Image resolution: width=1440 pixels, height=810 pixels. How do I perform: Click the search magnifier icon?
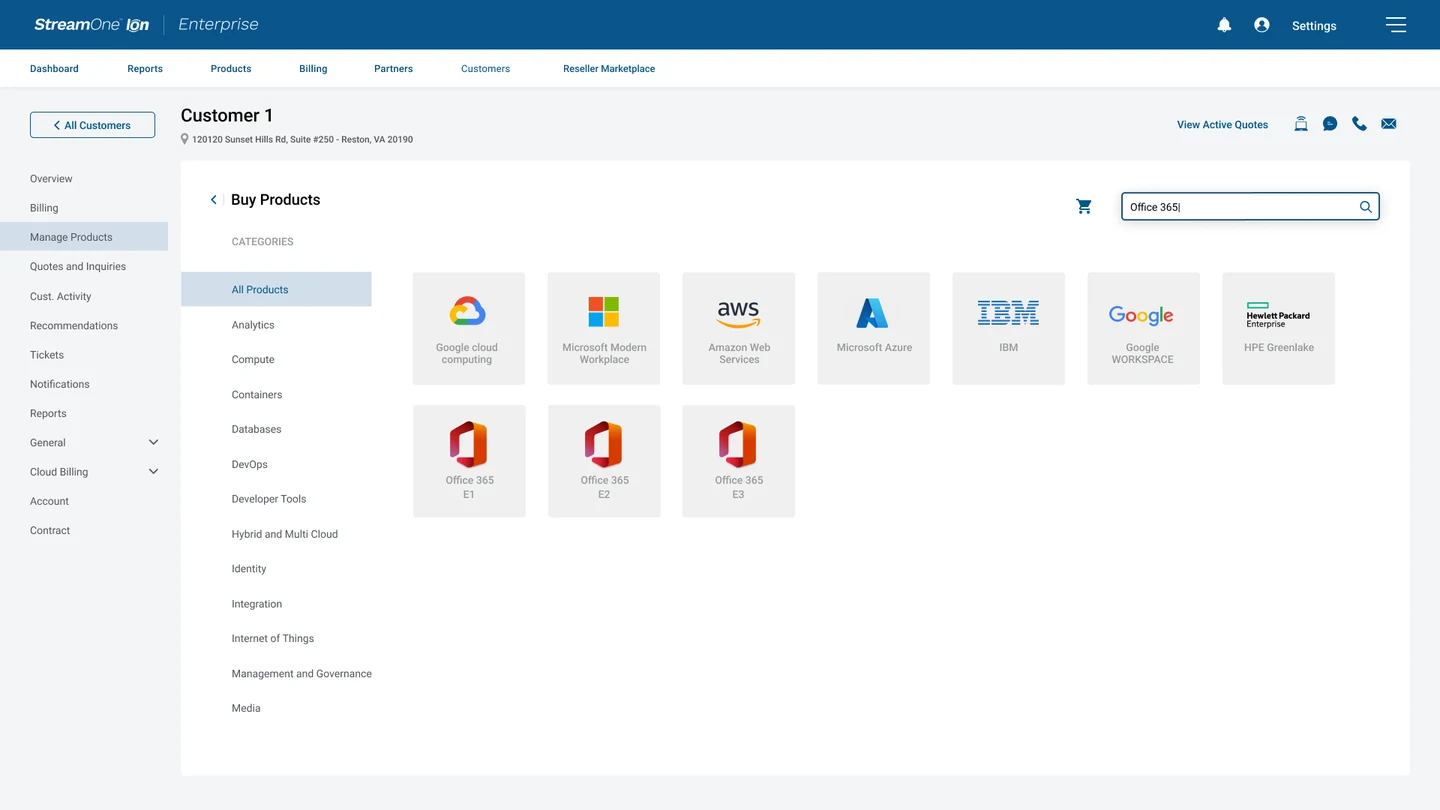(1366, 207)
